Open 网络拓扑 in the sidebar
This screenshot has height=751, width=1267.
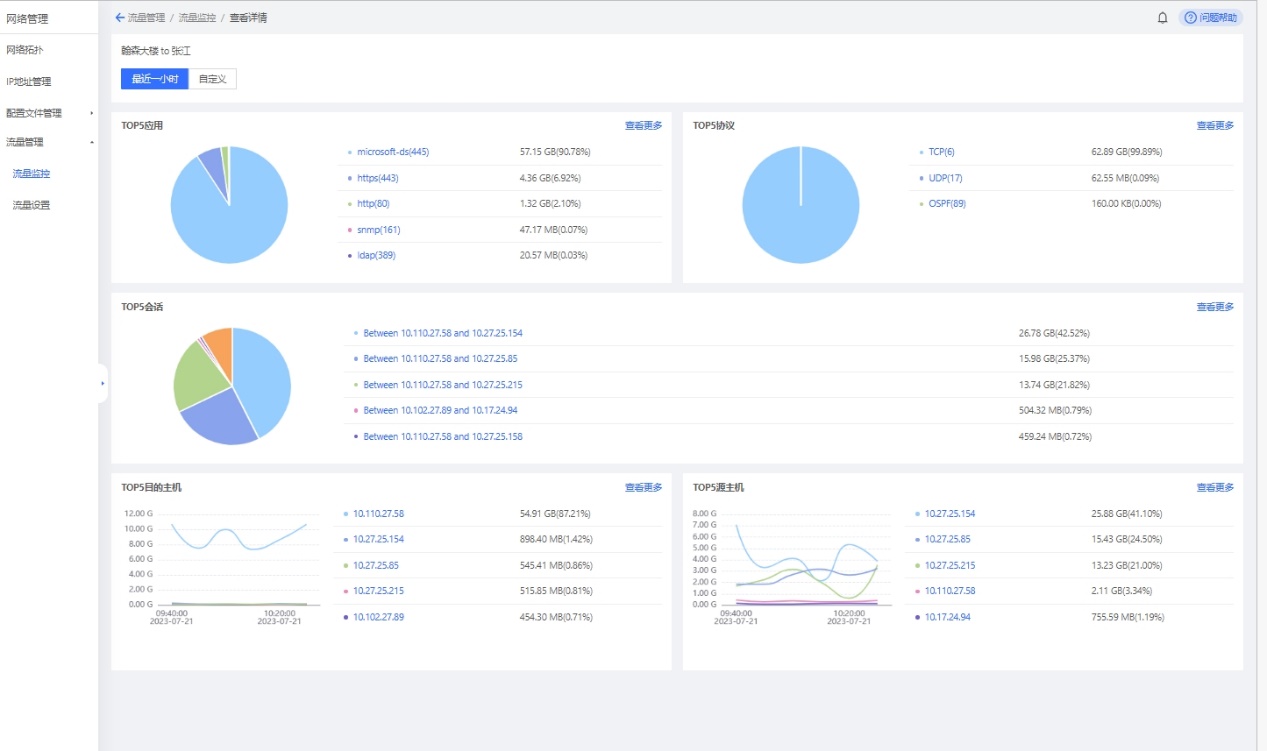25,49
